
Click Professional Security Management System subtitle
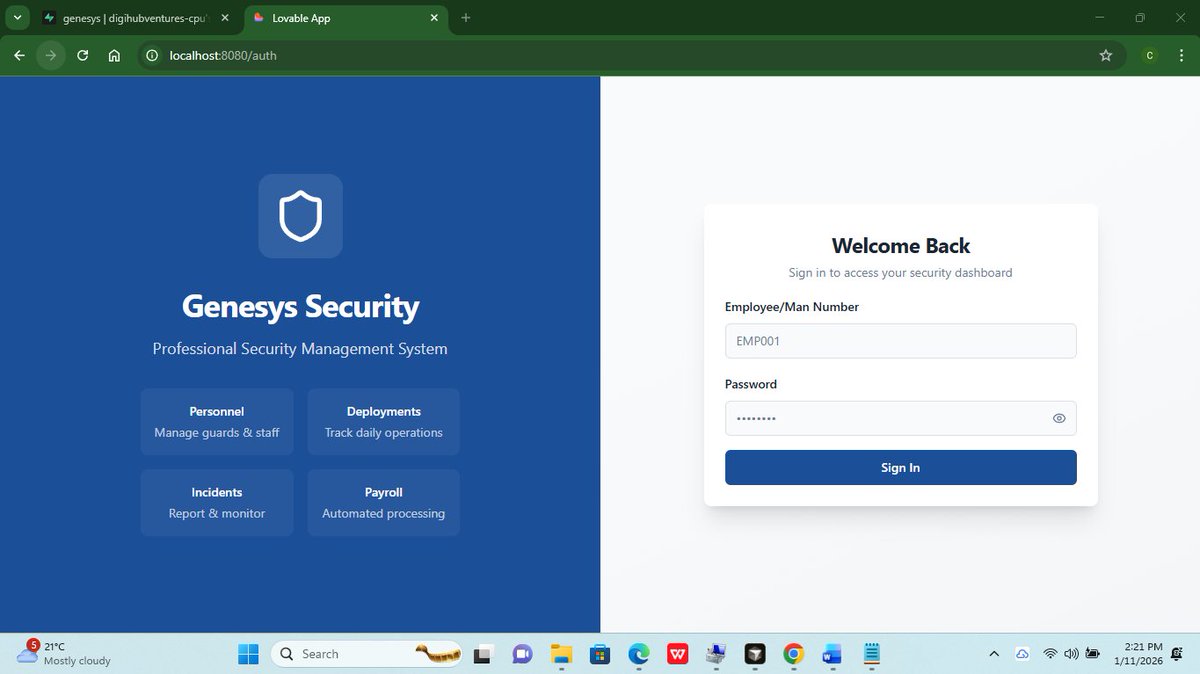[x=300, y=349]
